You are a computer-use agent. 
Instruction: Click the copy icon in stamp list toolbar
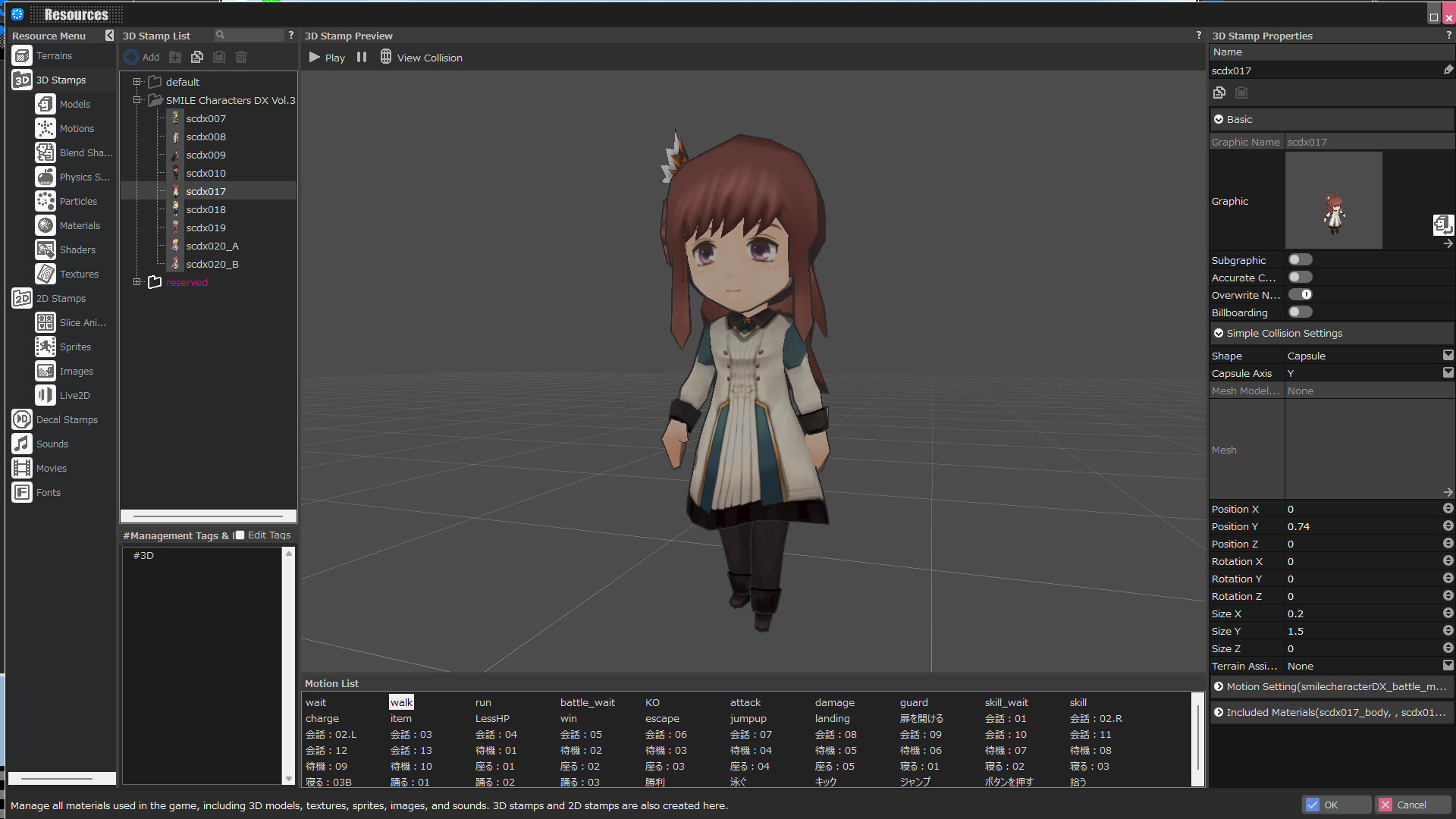[x=197, y=57]
